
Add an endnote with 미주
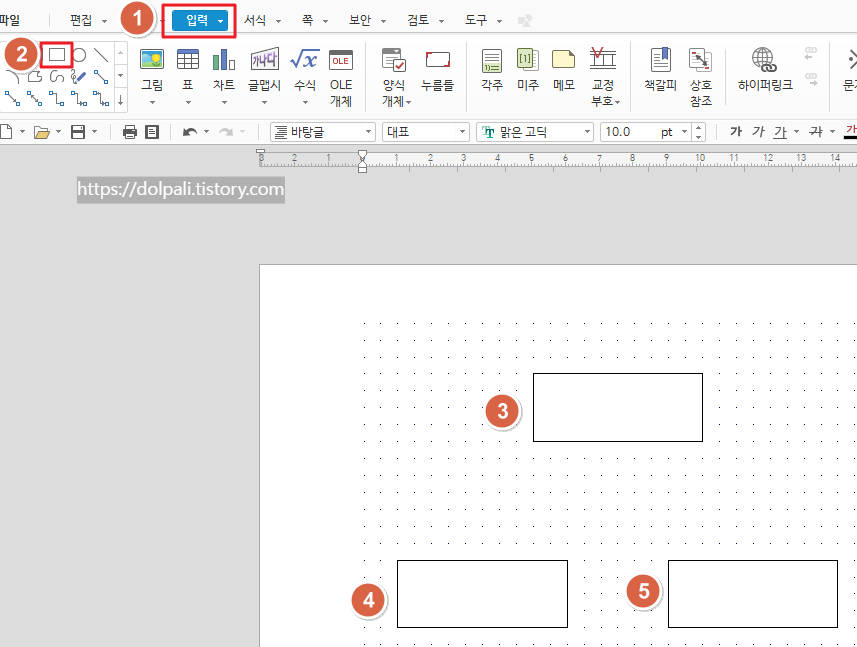coord(528,70)
